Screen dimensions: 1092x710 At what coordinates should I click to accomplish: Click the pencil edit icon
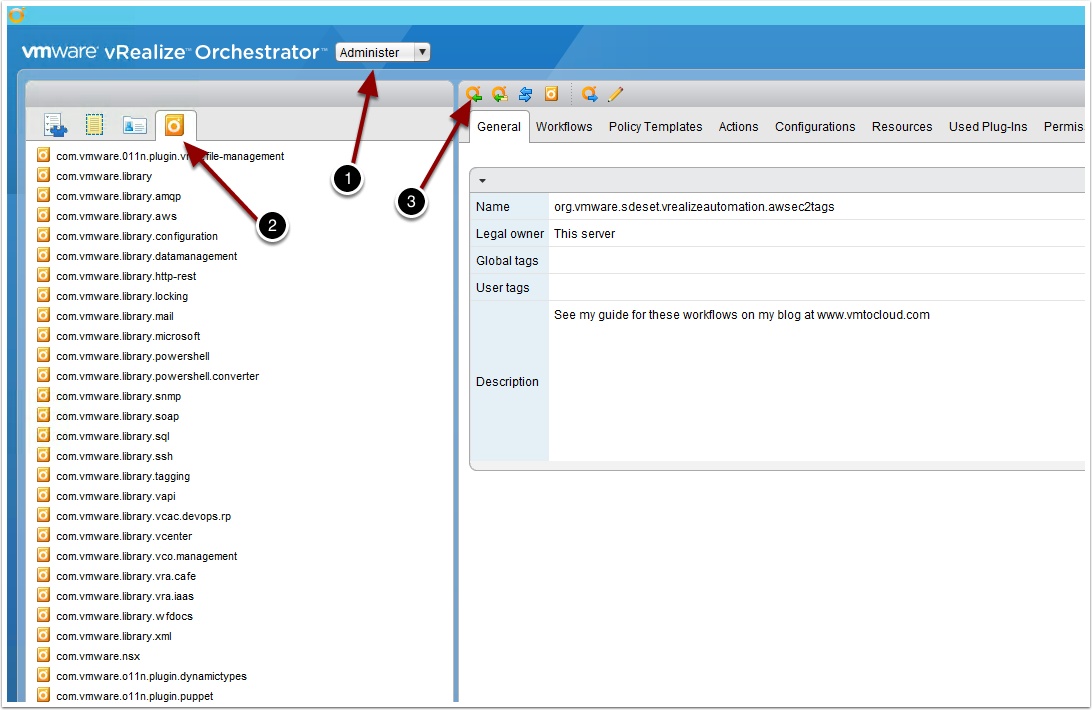pyautogui.click(x=616, y=94)
